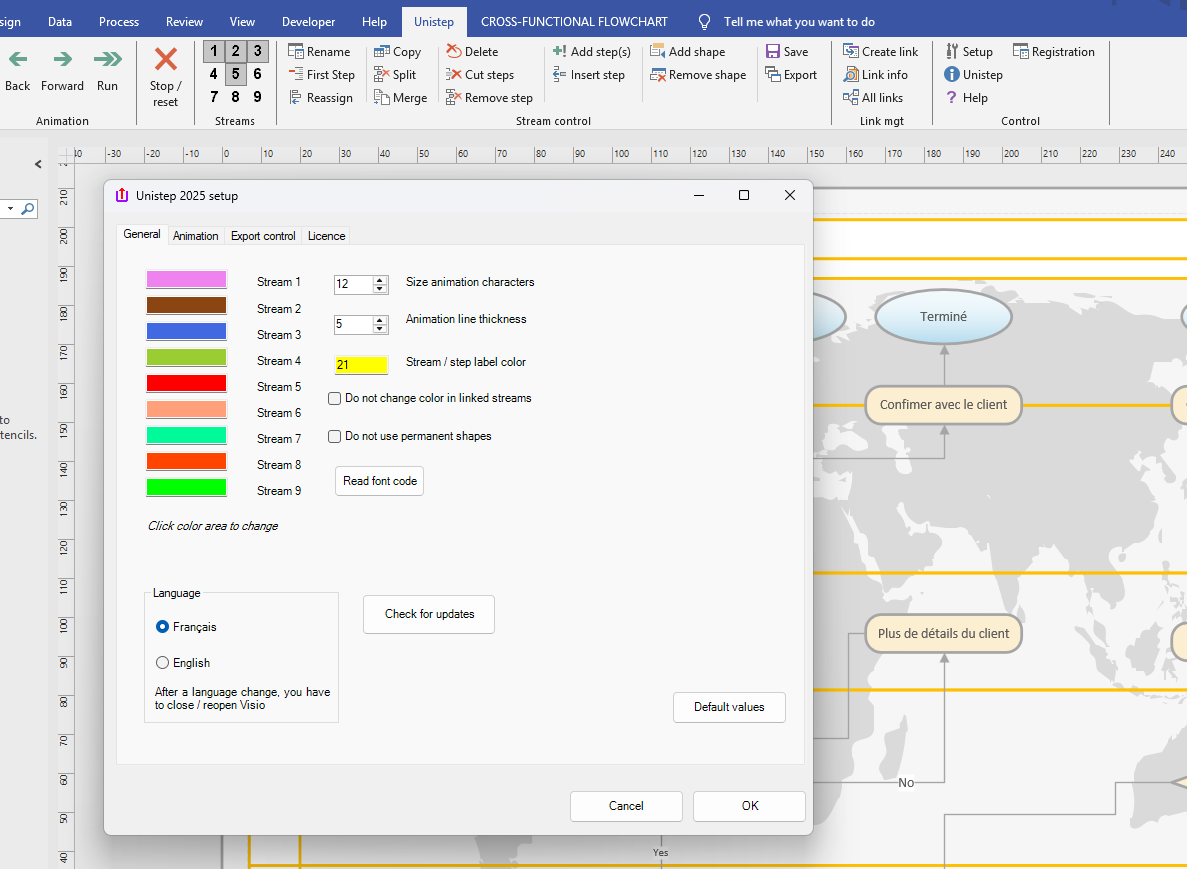Click the Export icon in ribbon
This screenshot has height=869, width=1187.
[773, 75]
